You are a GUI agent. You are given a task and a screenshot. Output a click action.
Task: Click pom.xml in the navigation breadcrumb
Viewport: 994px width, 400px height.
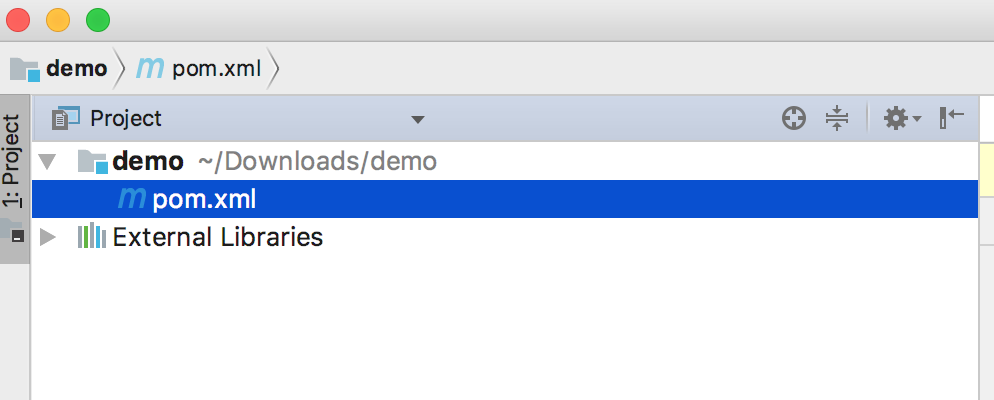pos(216,69)
